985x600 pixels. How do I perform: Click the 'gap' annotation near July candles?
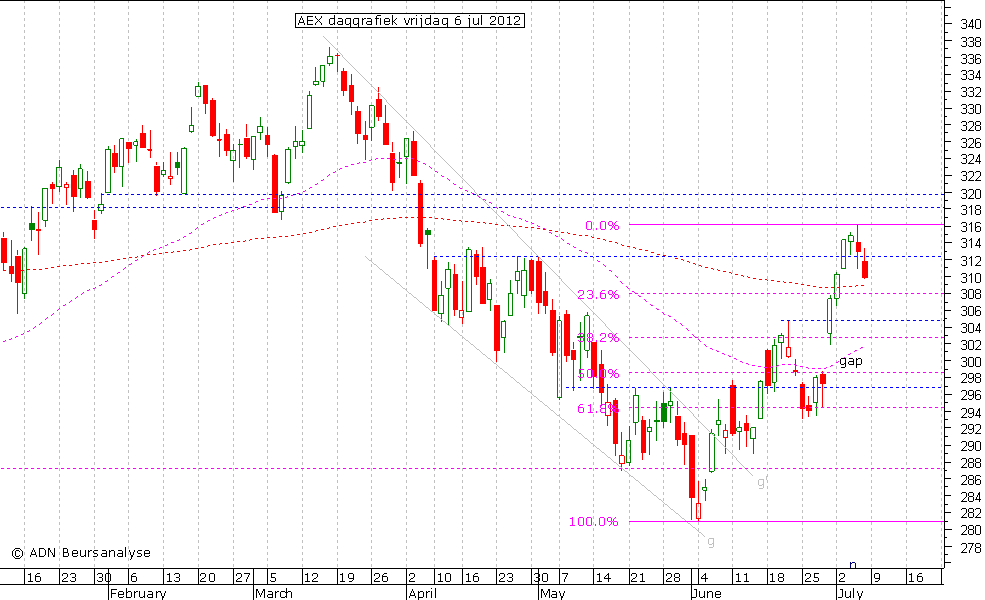851,361
